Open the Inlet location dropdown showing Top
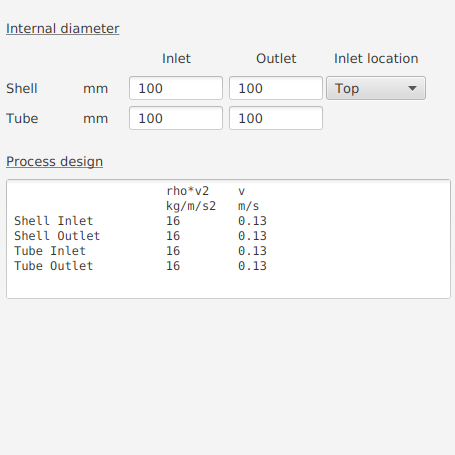 (x=376, y=88)
